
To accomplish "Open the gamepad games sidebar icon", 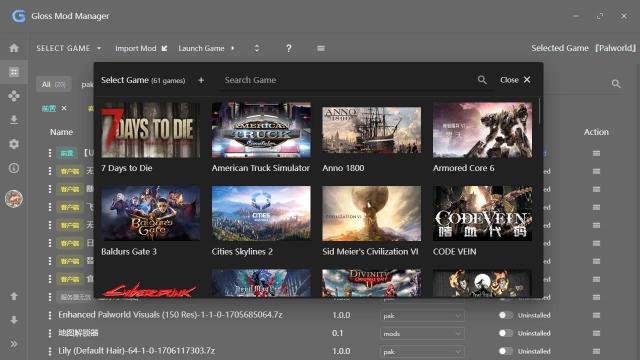I will 14,96.
